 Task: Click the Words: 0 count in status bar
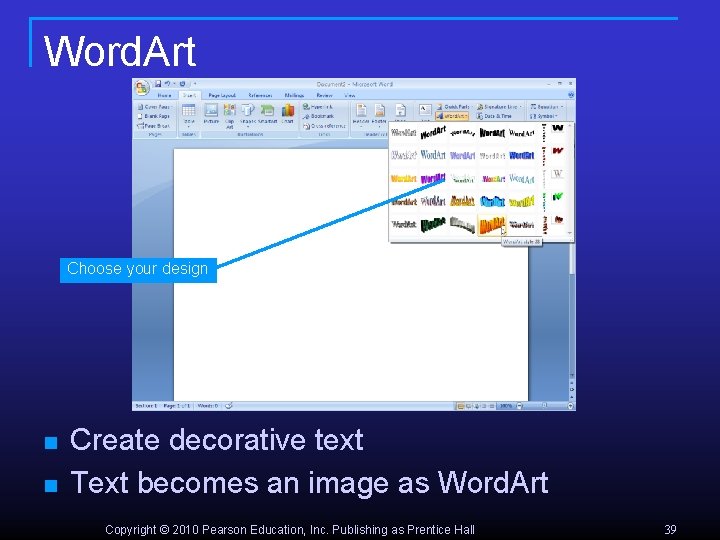coord(208,406)
